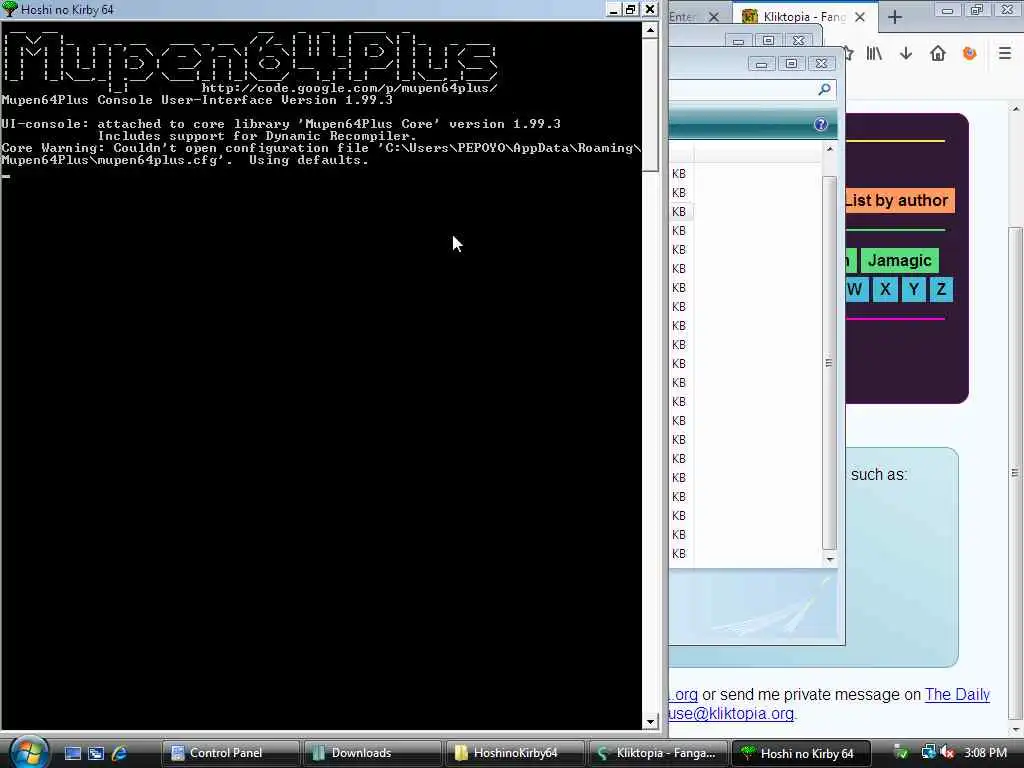The image size is (1024, 768).
Task: Click the 3:08 PM taskbar clock
Action: tap(985, 753)
